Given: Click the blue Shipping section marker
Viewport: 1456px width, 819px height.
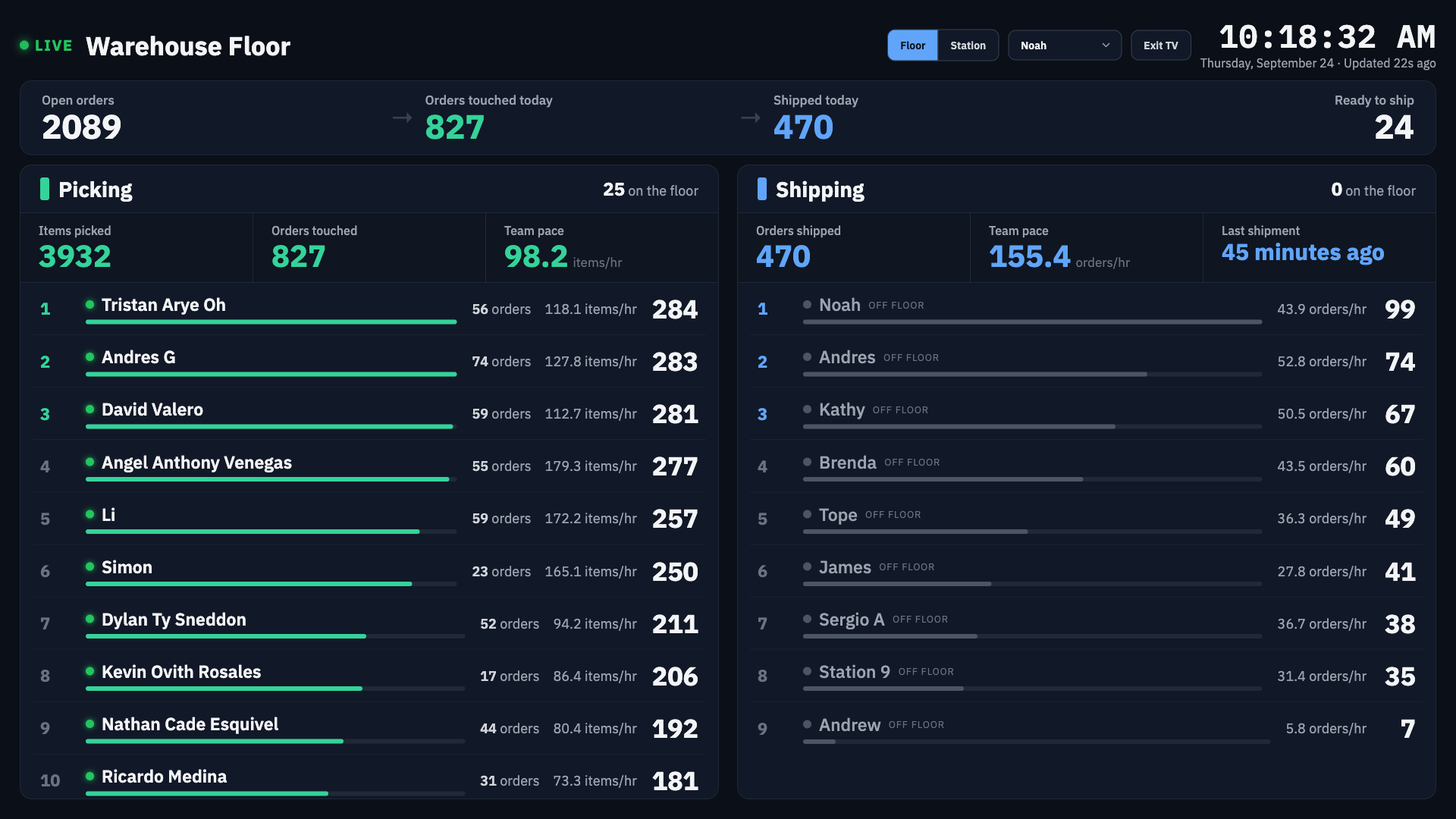Looking at the screenshot, I should click(x=762, y=189).
